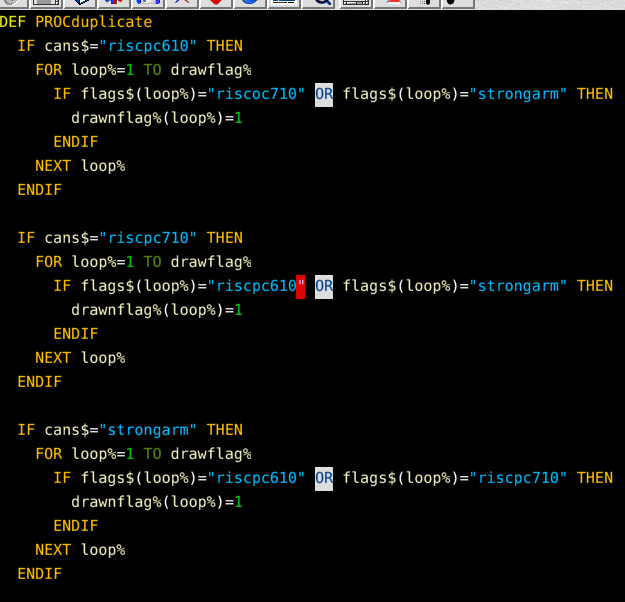This screenshot has width=625, height=602.
Task: Click the final ENDIF at the bottom
Action: point(39,574)
